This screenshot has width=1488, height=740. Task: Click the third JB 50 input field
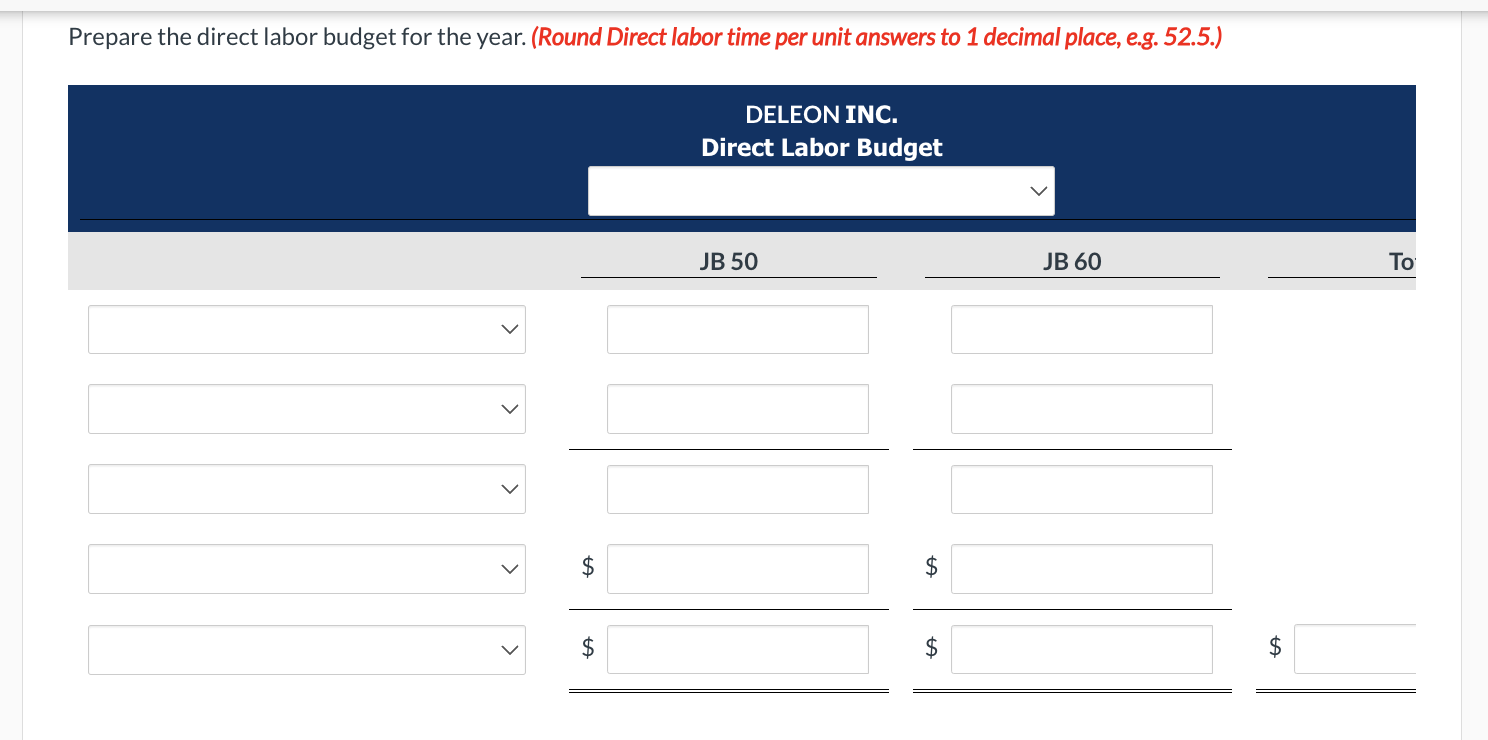[x=737, y=489]
